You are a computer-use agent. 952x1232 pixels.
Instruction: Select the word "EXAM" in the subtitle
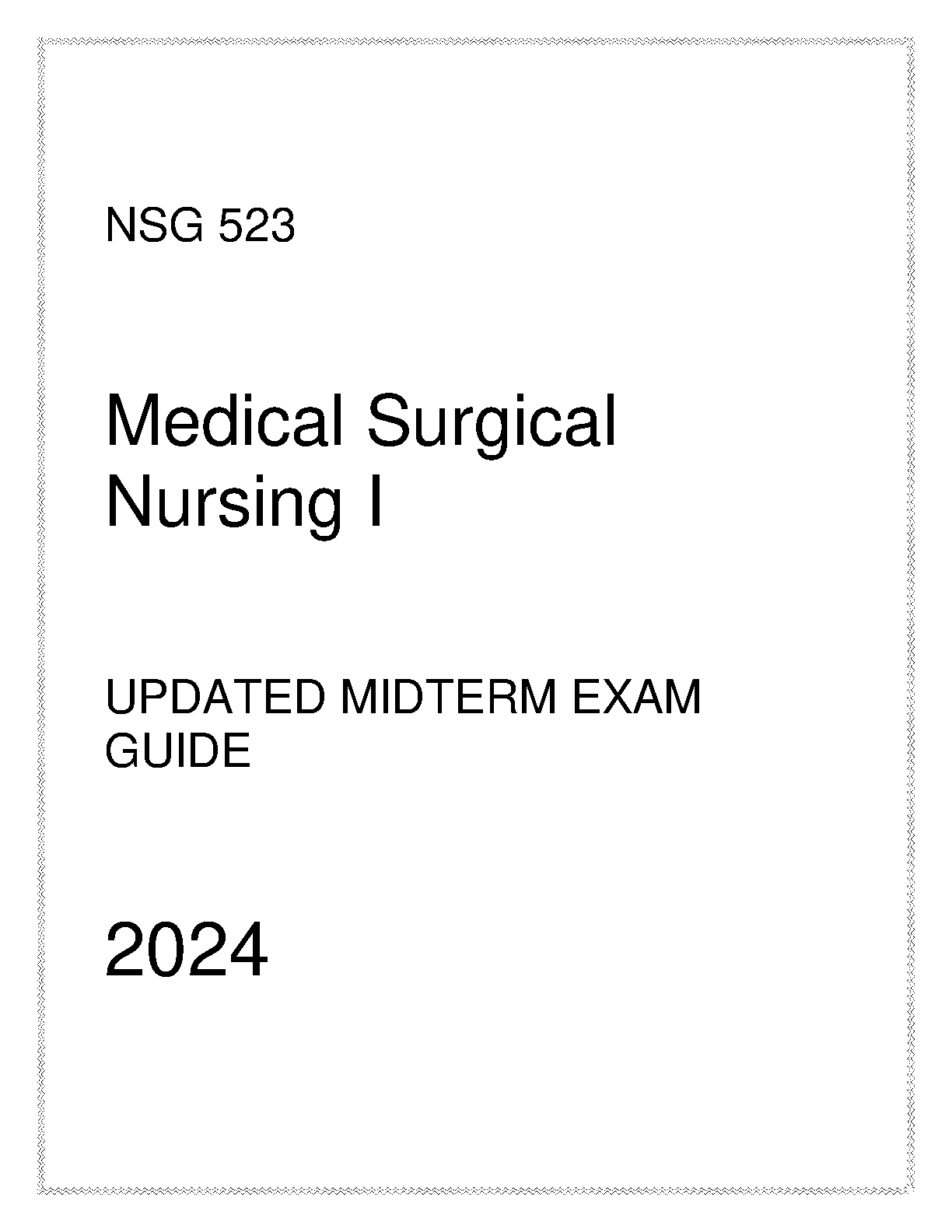[636, 698]
